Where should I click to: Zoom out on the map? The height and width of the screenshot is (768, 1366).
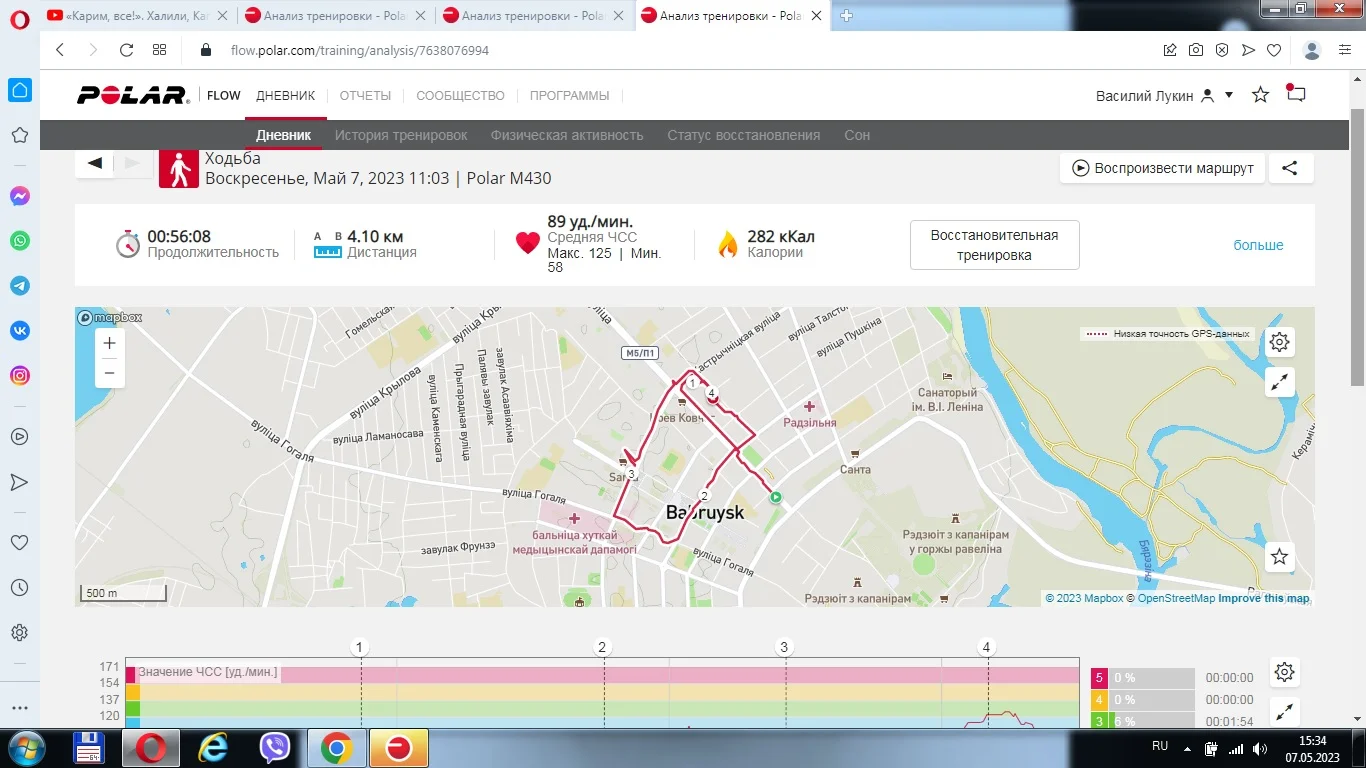(110, 373)
